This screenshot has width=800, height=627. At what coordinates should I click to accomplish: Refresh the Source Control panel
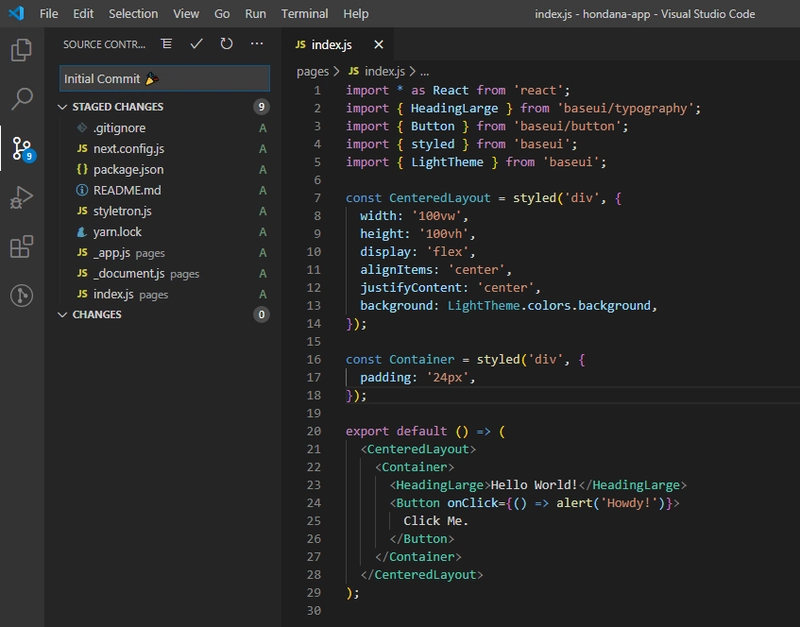(x=224, y=45)
